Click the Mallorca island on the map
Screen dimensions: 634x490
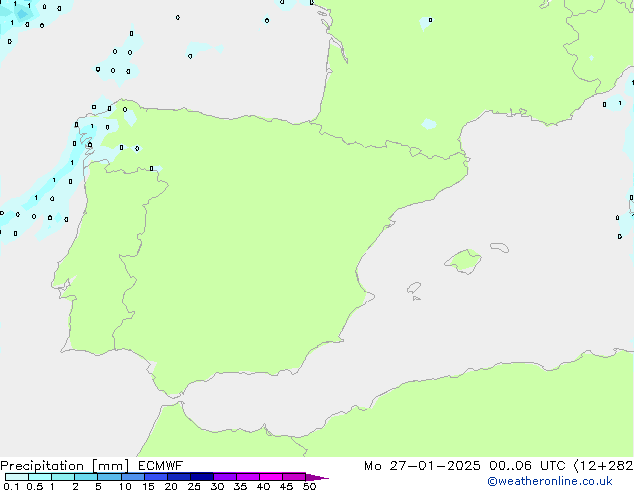click(x=463, y=262)
